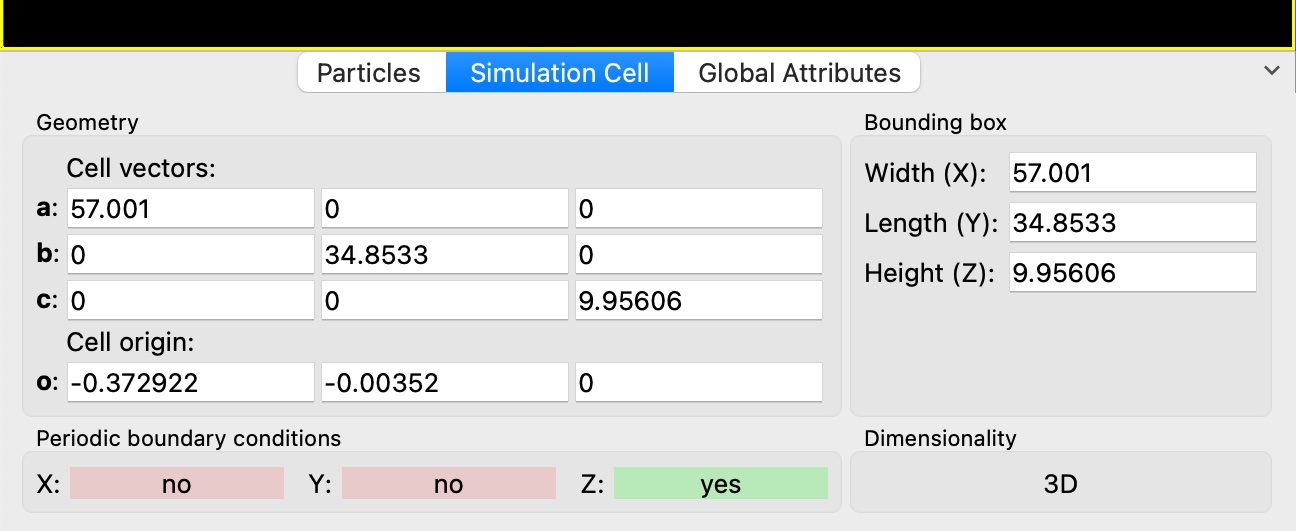
Task: Click the 3D dimensionality button
Action: (1060, 484)
